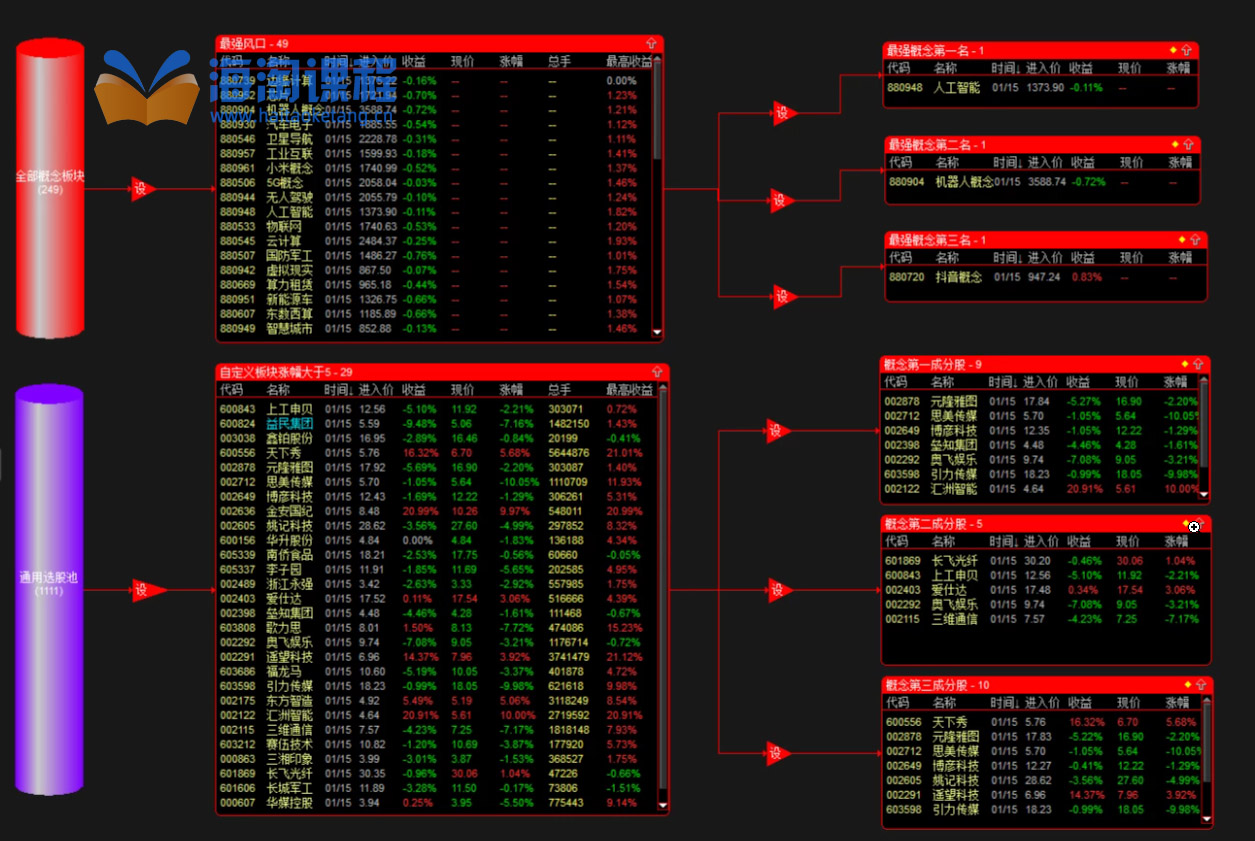Click the 设 node feeding 最强概念第一名 panel
1255x841 pixels.
tap(782, 113)
